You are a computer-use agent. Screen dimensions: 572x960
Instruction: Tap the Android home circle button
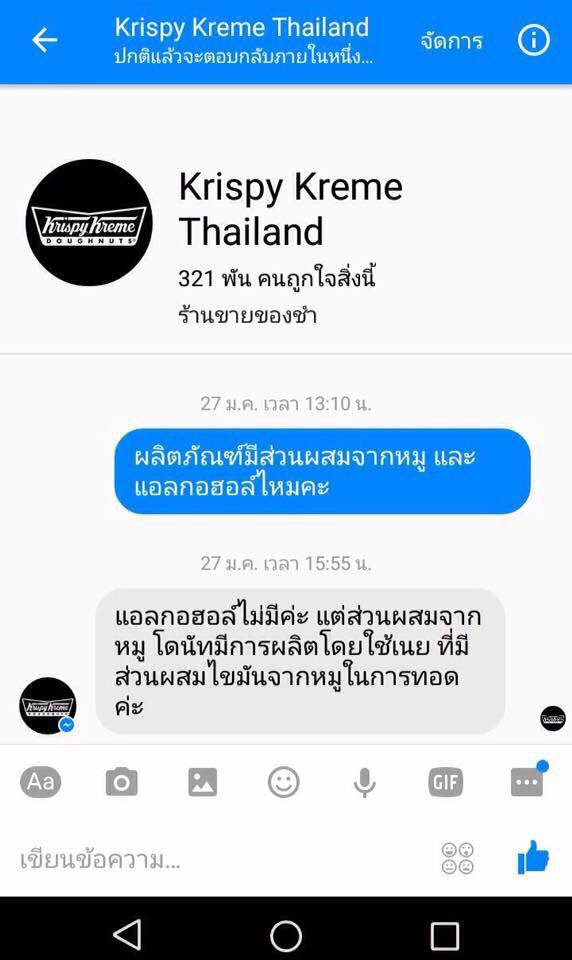[x=286, y=936]
